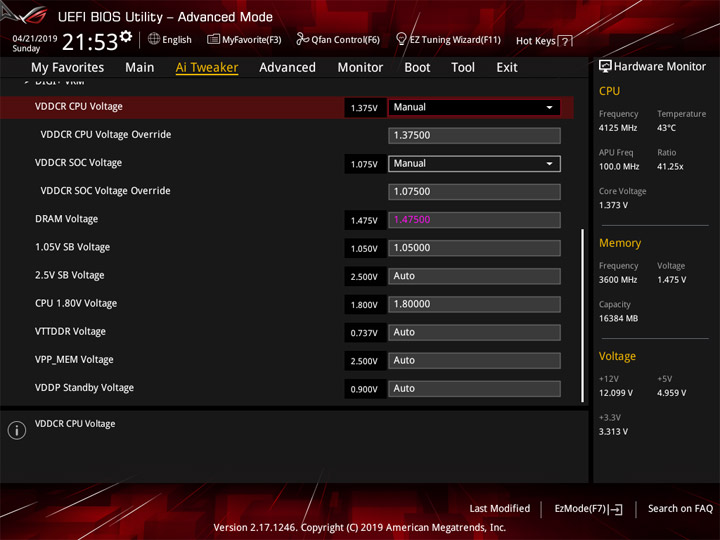Open the VDDCR SOC Voltage Manual dropdown

(474, 164)
